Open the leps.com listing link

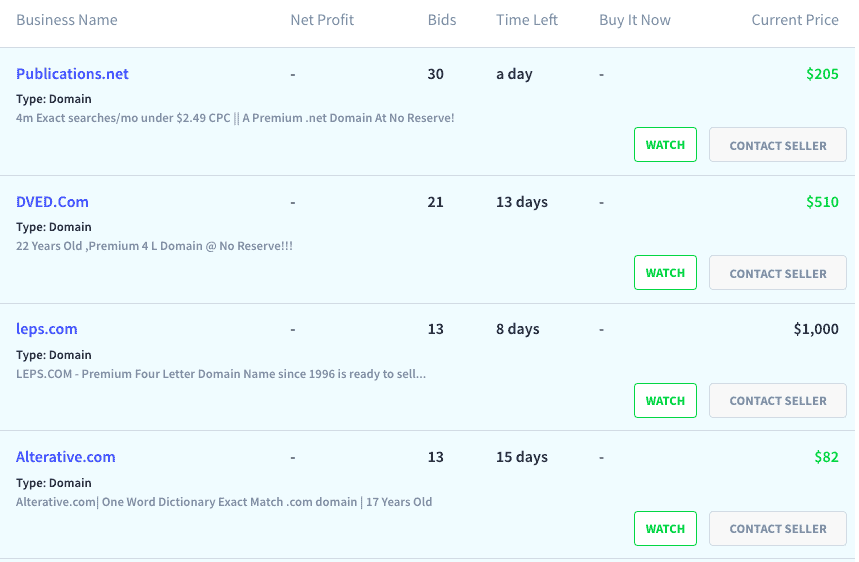[47, 329]
